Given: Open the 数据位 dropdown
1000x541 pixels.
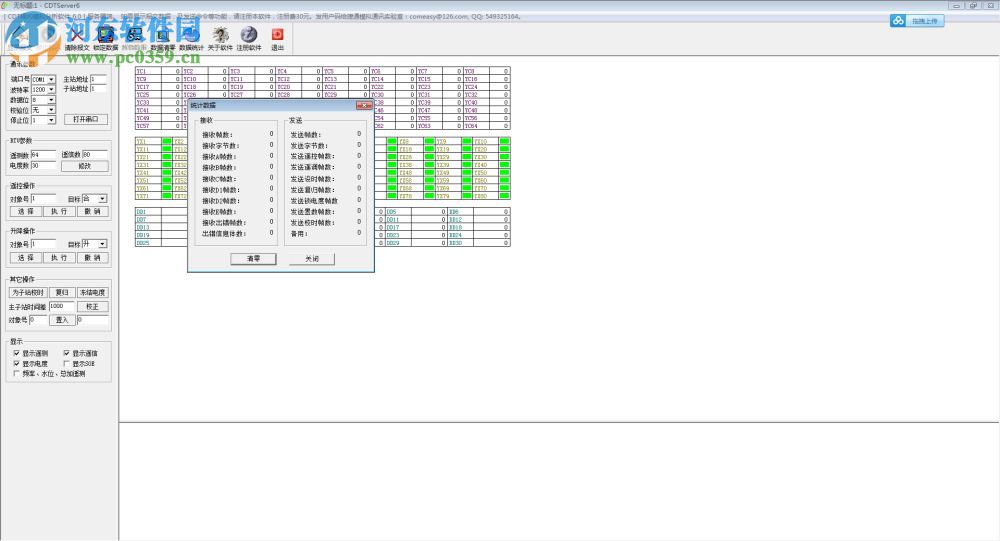Looking at the screenshot, I should [x=51, y=100].
